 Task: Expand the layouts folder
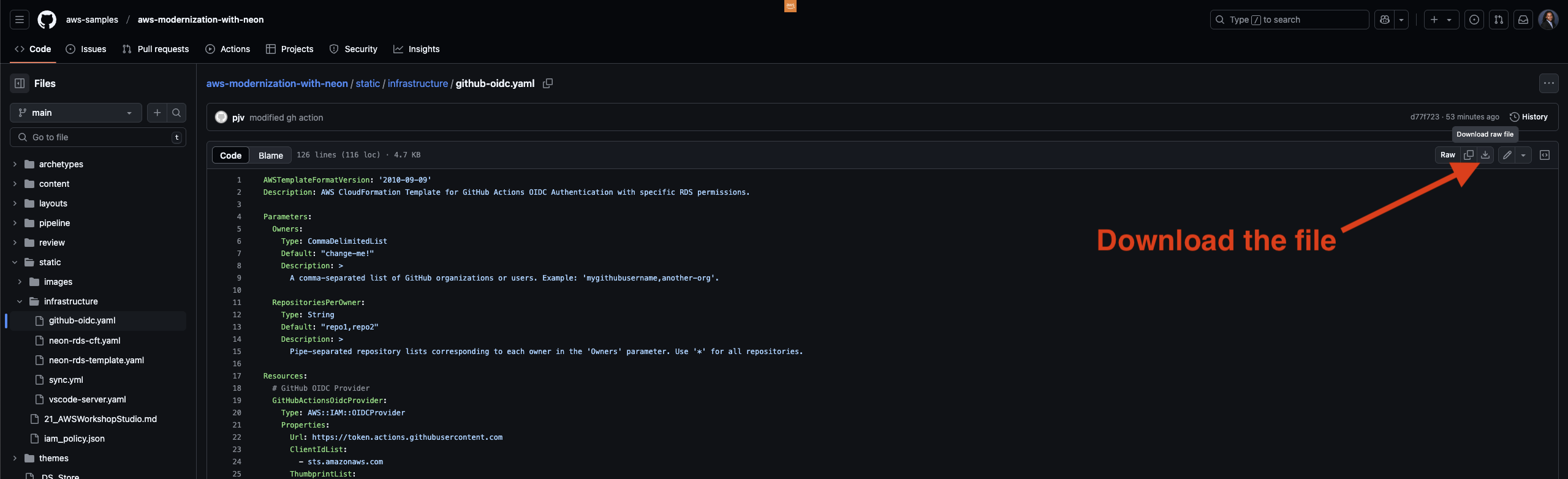coord(15,203)
